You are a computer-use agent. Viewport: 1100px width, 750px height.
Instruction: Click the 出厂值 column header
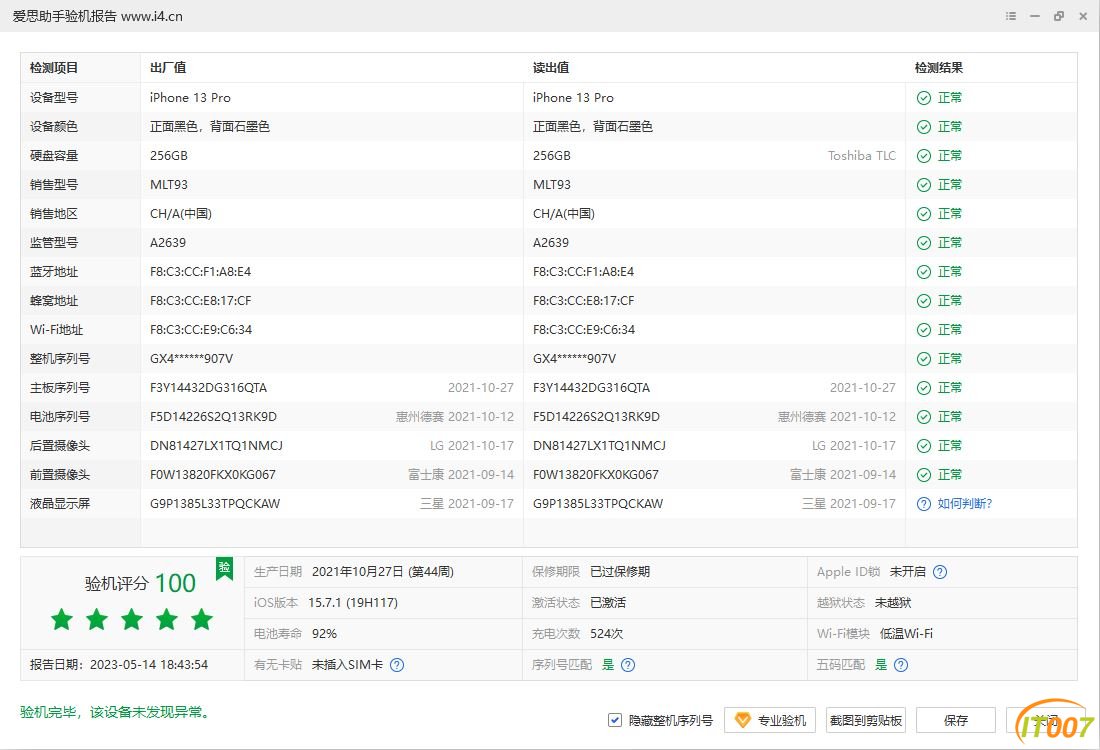tap(168, 68)
